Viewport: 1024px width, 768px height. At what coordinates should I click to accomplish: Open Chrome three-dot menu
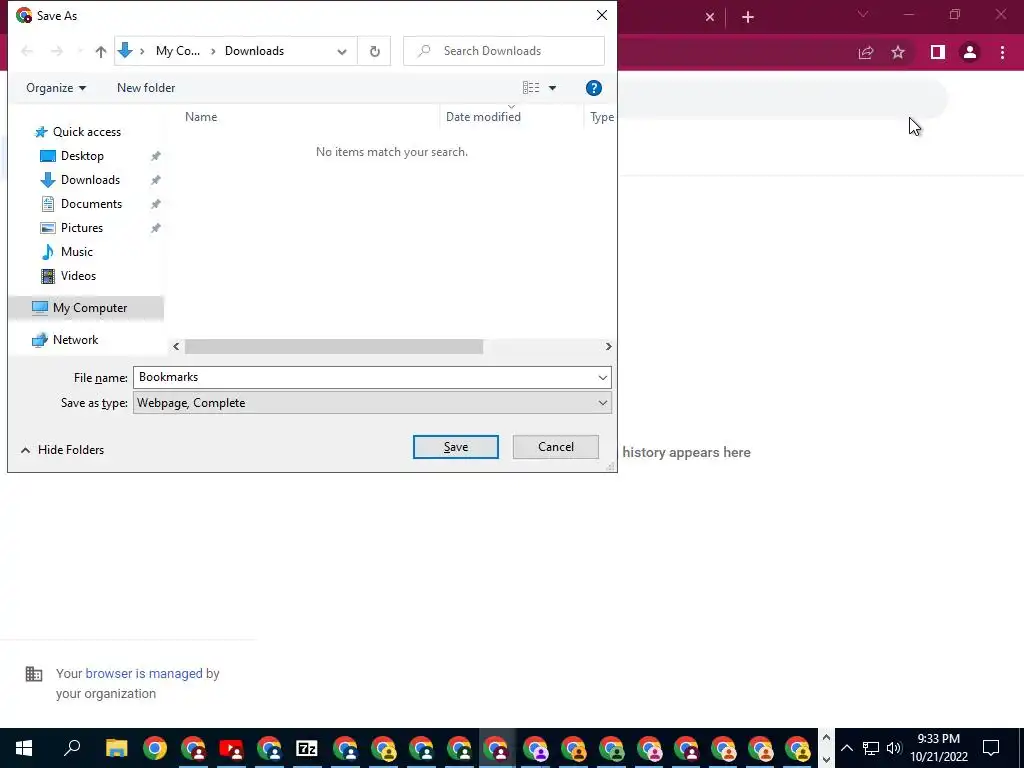[x=1002, y=52]
